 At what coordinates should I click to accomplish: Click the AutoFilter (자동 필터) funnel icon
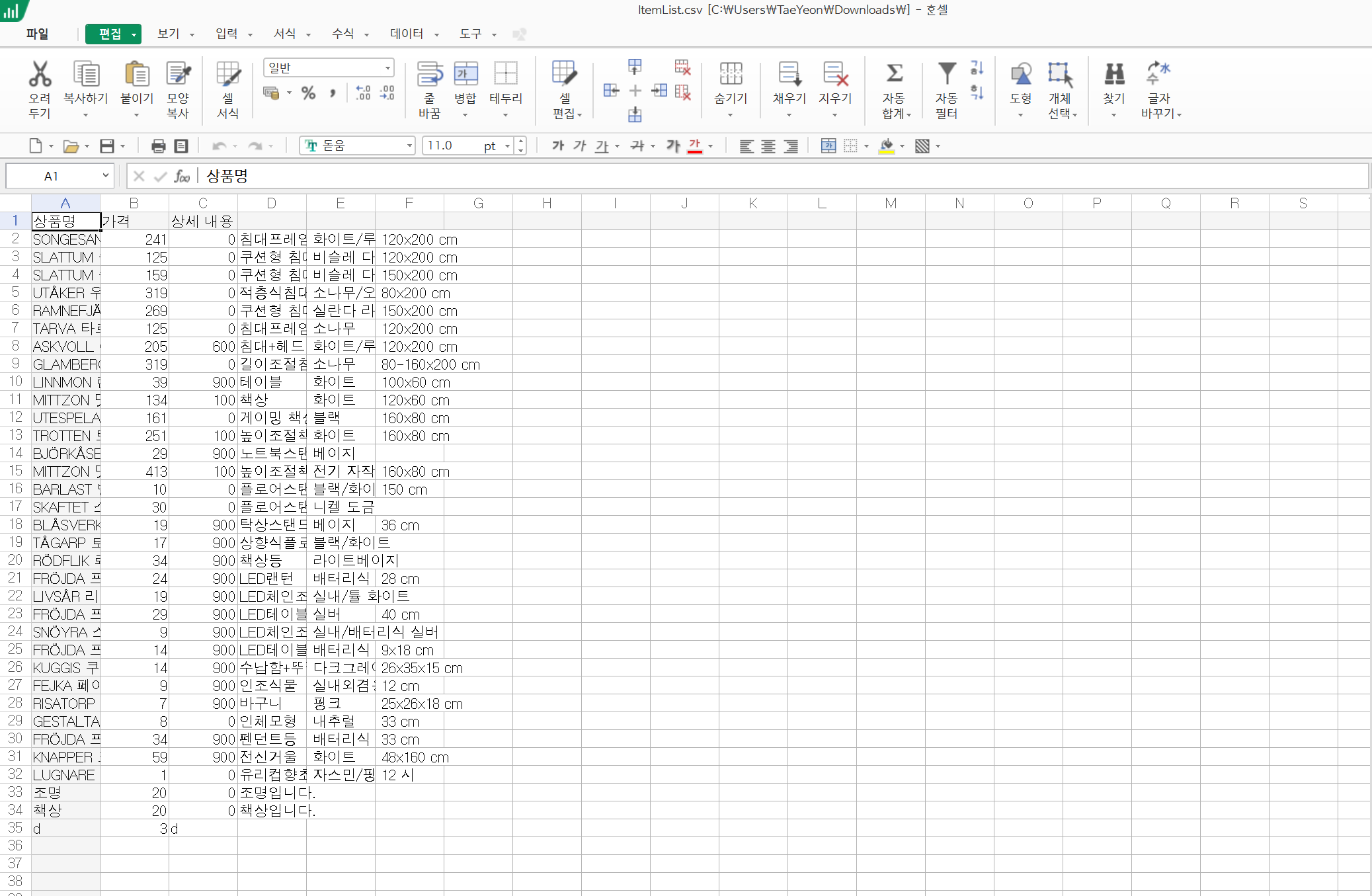(x=946, y=73)
